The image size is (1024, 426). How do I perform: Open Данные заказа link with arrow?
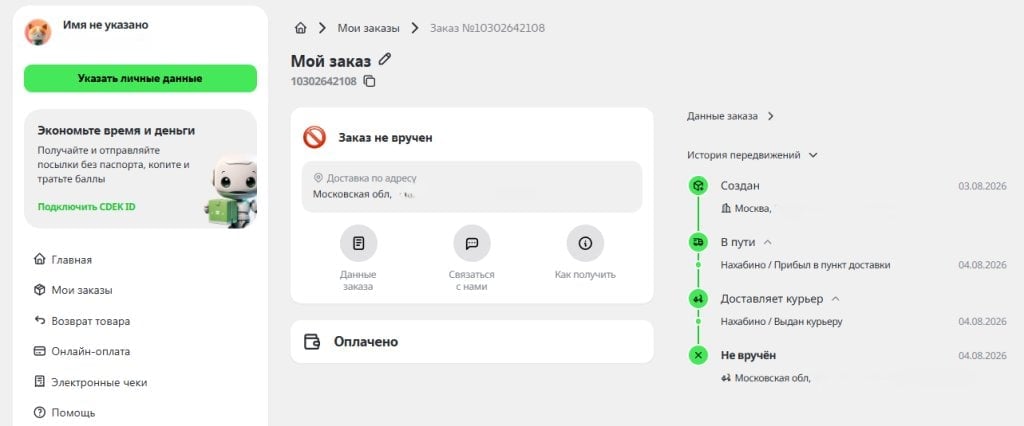pyautogui.click(x=730, y=116)
